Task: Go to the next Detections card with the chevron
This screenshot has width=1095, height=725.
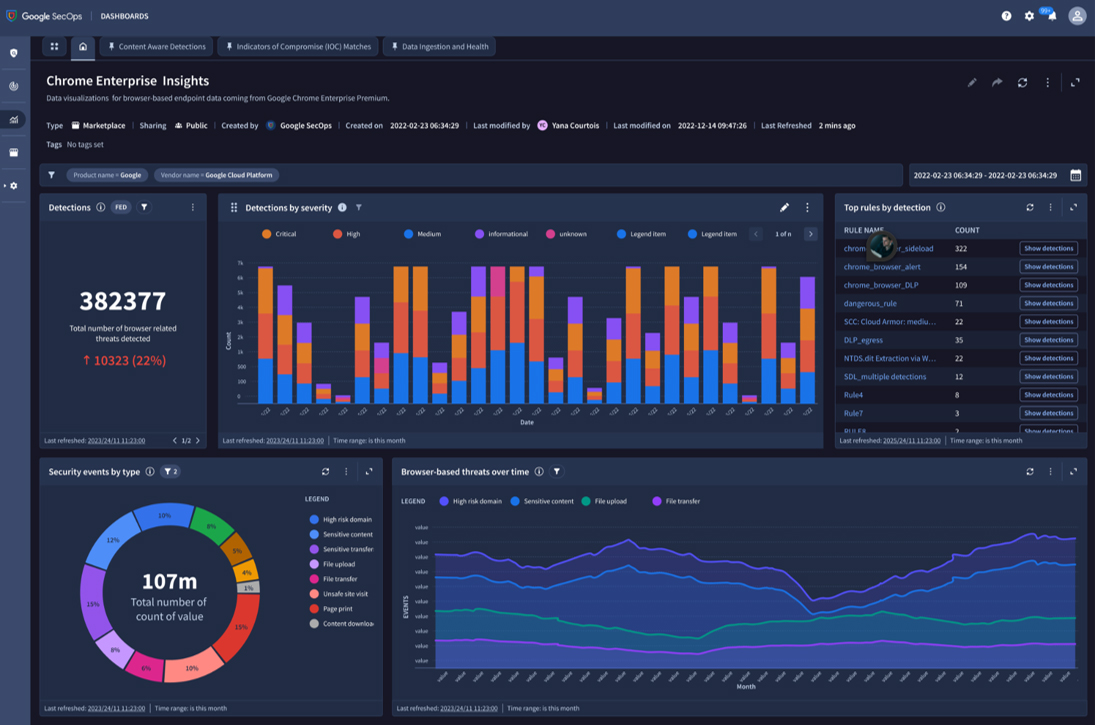Action: [198, 441]
